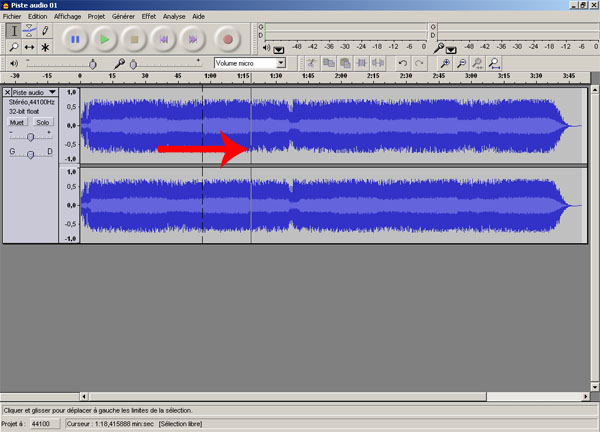Screen dimensions: 600x432
Task: Activate the Zoom magnifier tool
Action: coord(12,47)
